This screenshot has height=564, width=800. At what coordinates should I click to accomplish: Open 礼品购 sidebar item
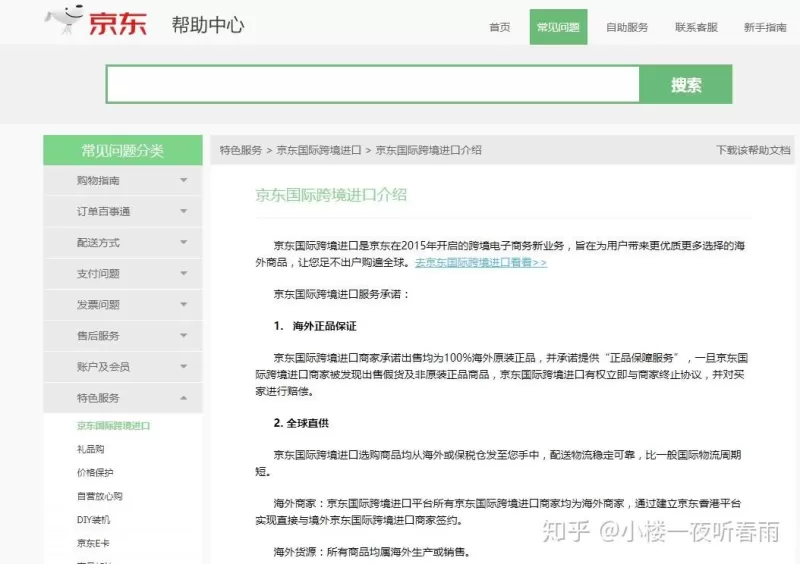90,449
